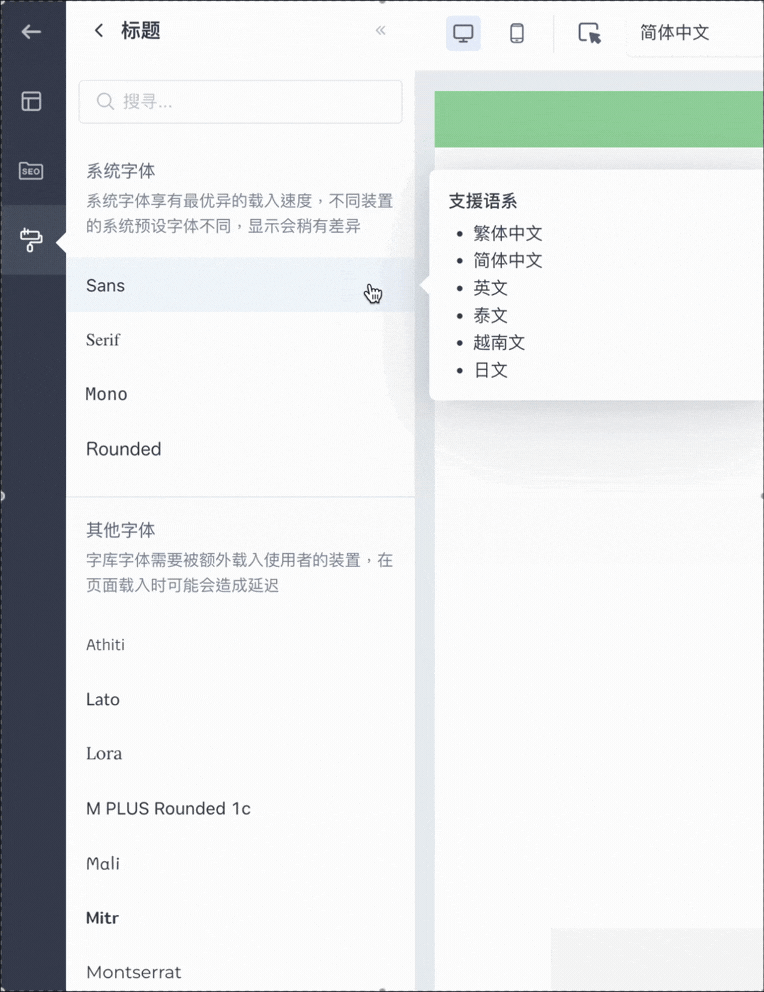Choose the M PLUS Rounded 1c font

[x=240, y=809]
